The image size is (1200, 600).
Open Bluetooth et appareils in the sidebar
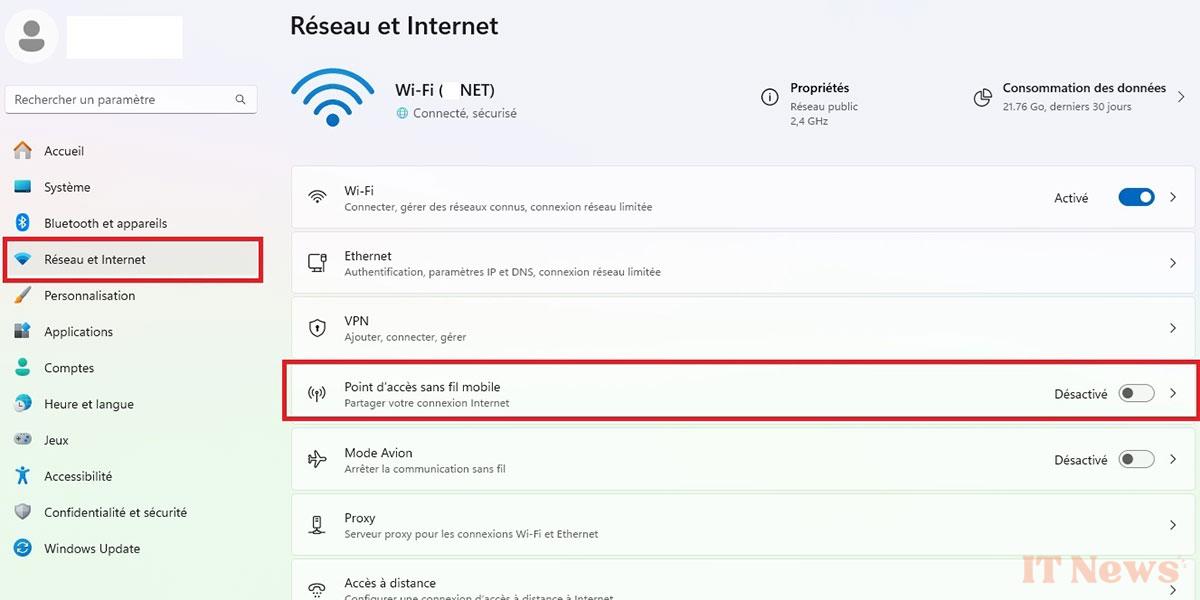coord(105,223)
